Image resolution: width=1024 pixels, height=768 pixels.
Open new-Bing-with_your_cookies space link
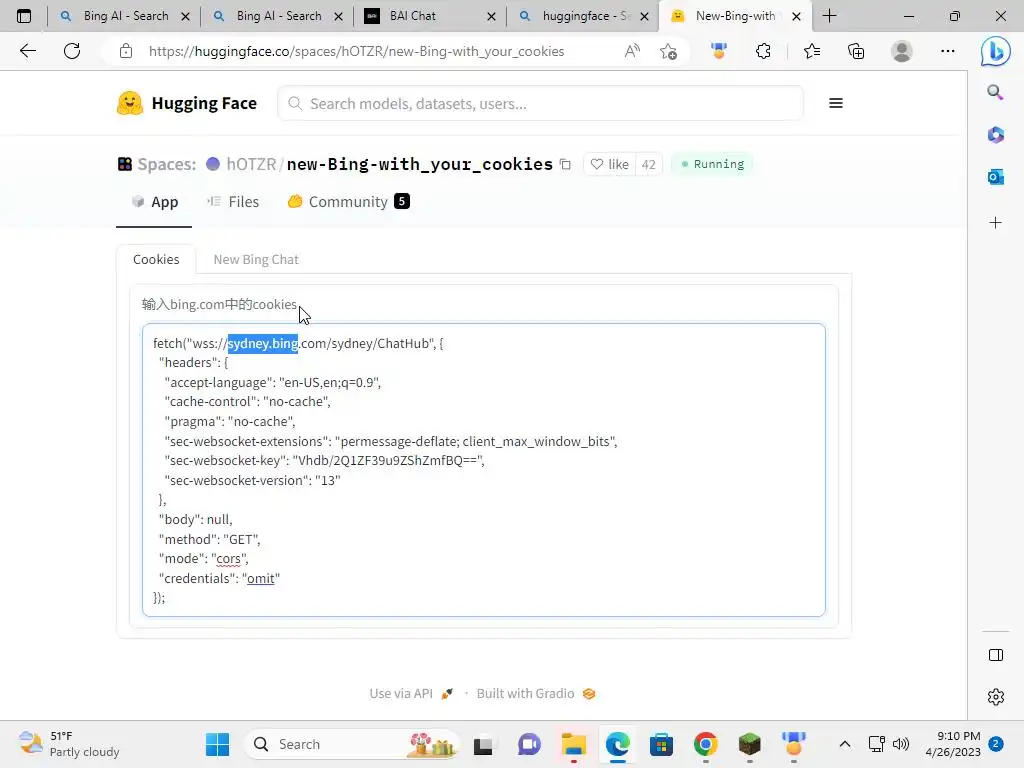[x=419, y=164]
